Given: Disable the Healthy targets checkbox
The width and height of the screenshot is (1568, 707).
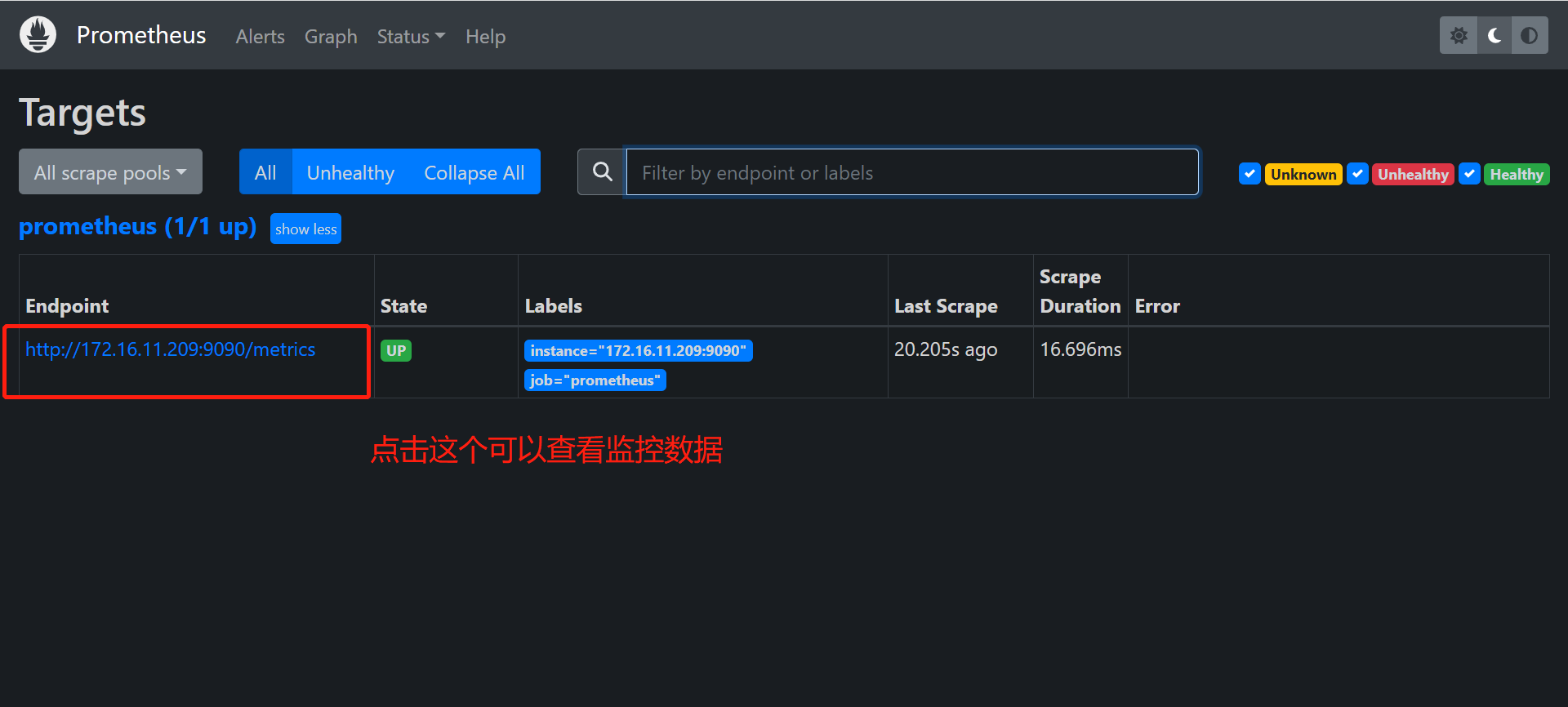Looking at the screenshot, I should (x=1469, y=174).
